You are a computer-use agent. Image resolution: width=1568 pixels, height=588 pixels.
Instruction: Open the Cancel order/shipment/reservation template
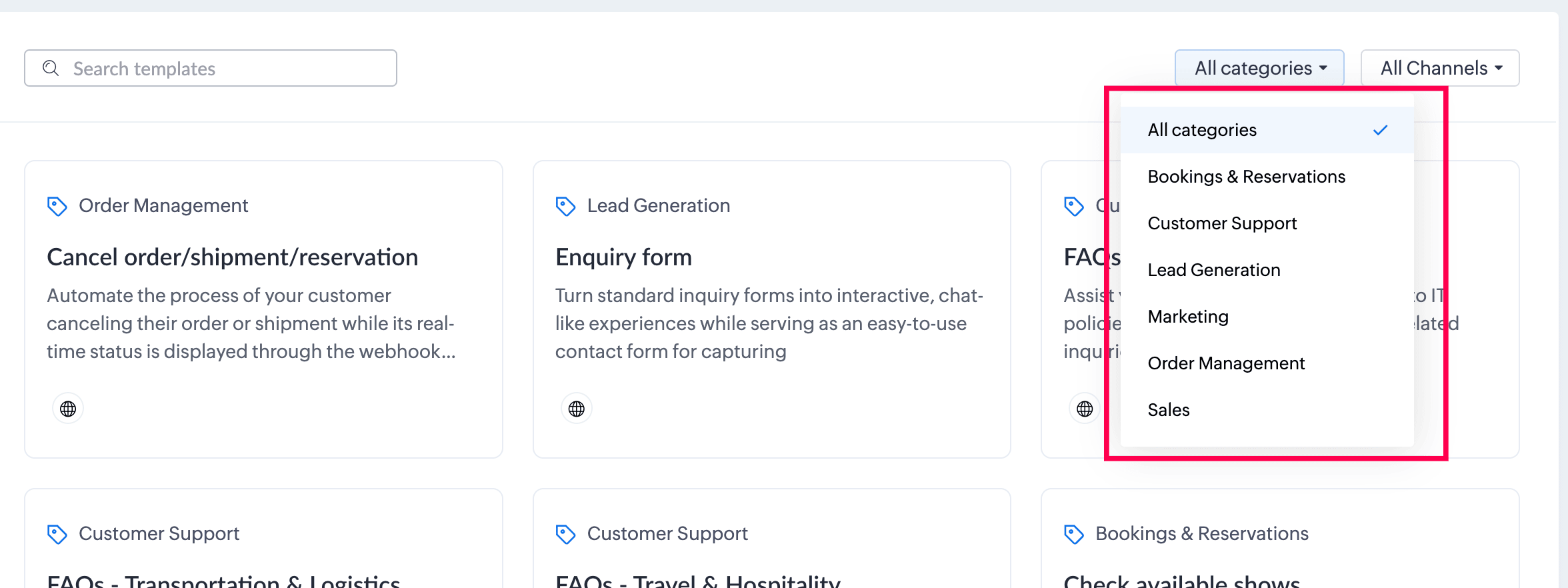coord(233,257)
